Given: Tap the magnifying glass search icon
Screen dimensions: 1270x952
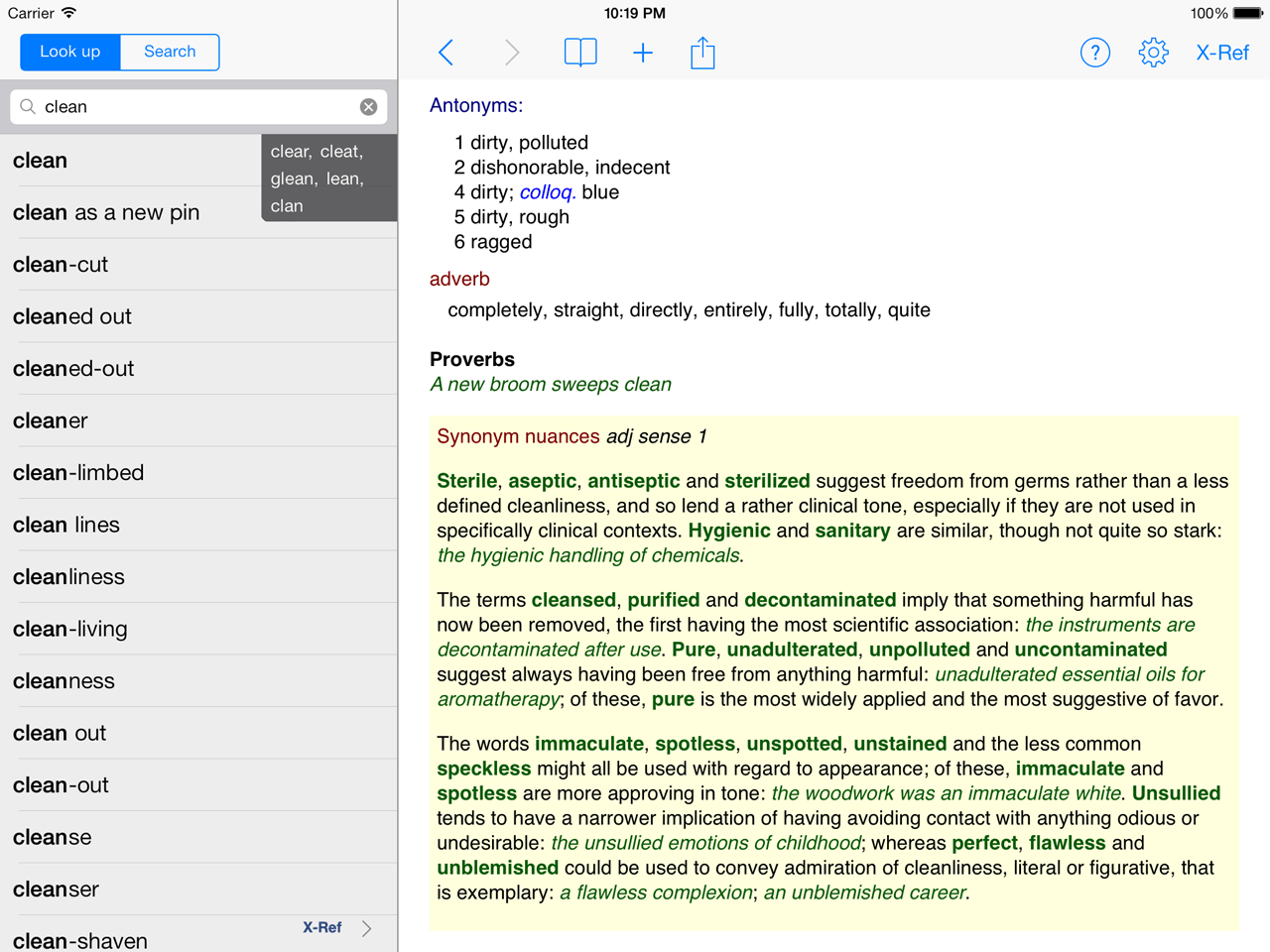Looking at the screenshot, I should pyautogui.click(x=28, y=106).
